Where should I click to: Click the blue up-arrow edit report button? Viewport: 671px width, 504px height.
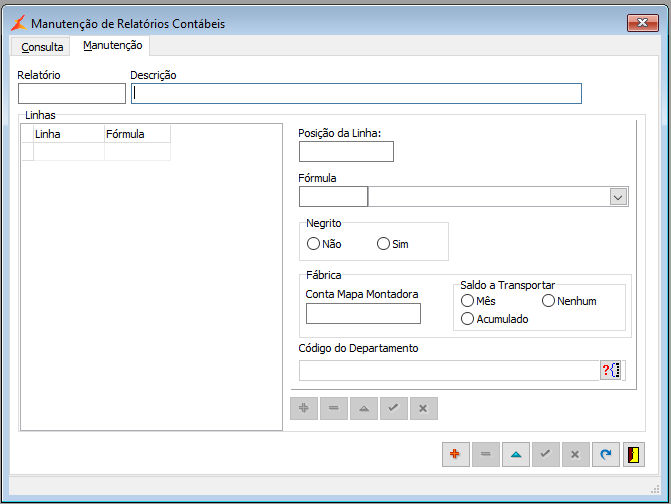coord(516,454)
